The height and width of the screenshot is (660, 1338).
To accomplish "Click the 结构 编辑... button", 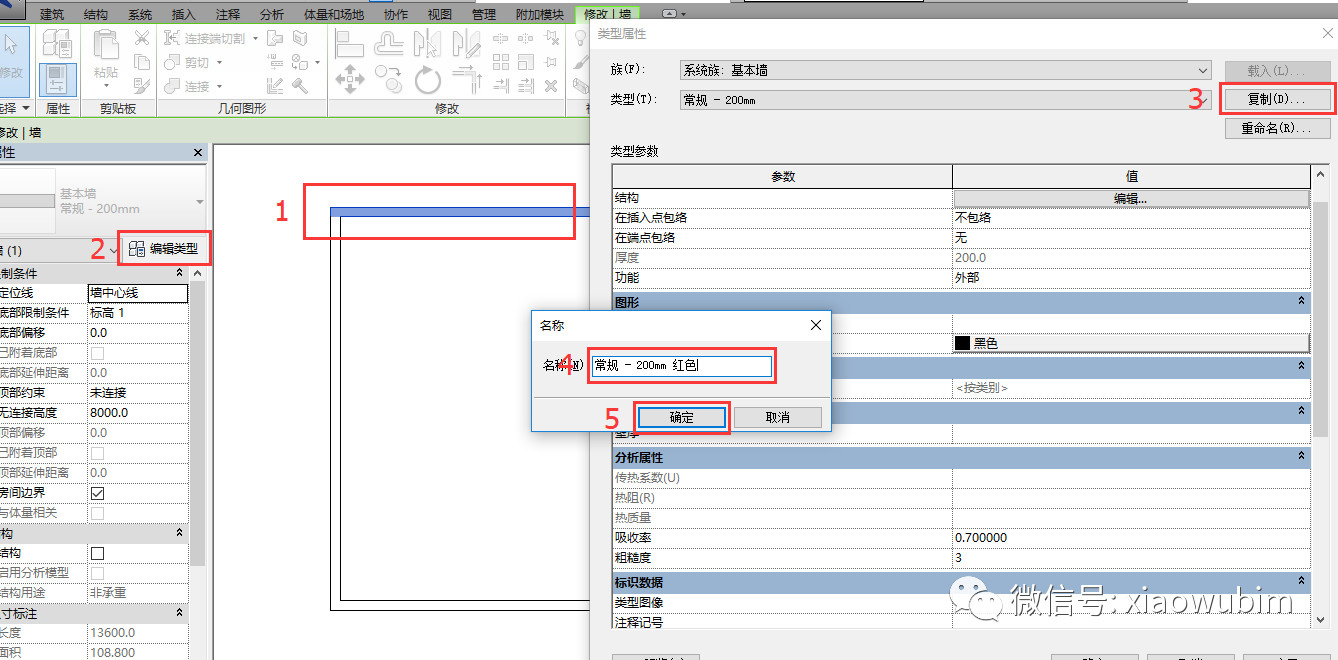I will coord(1131,198).
